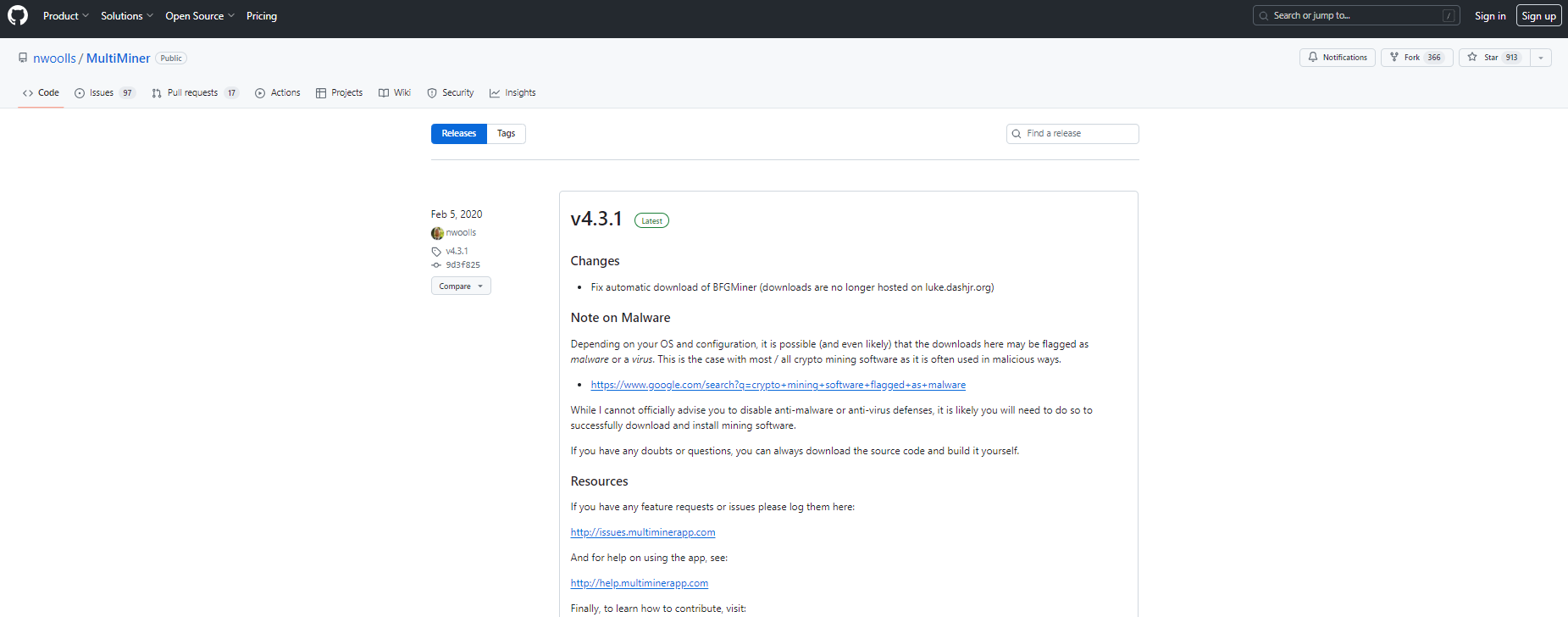Click the Latest release badge
The height and width of the screenshot is (617, 1568).
(x=651, y=221)
